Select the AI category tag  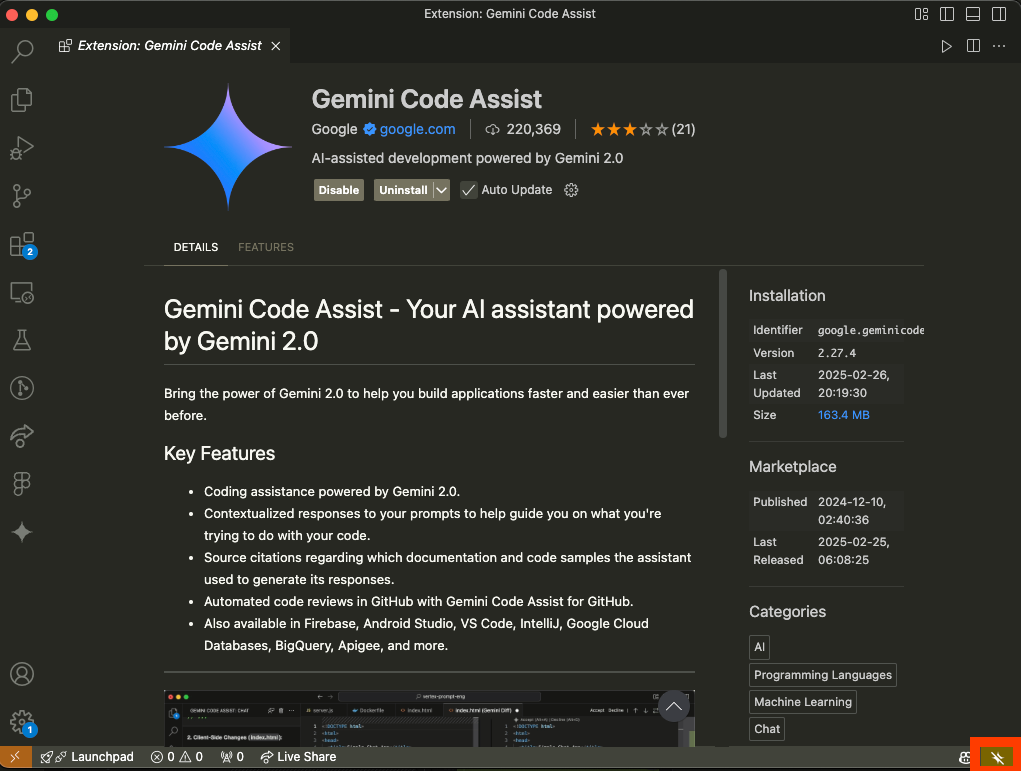(x=759, y=647)
